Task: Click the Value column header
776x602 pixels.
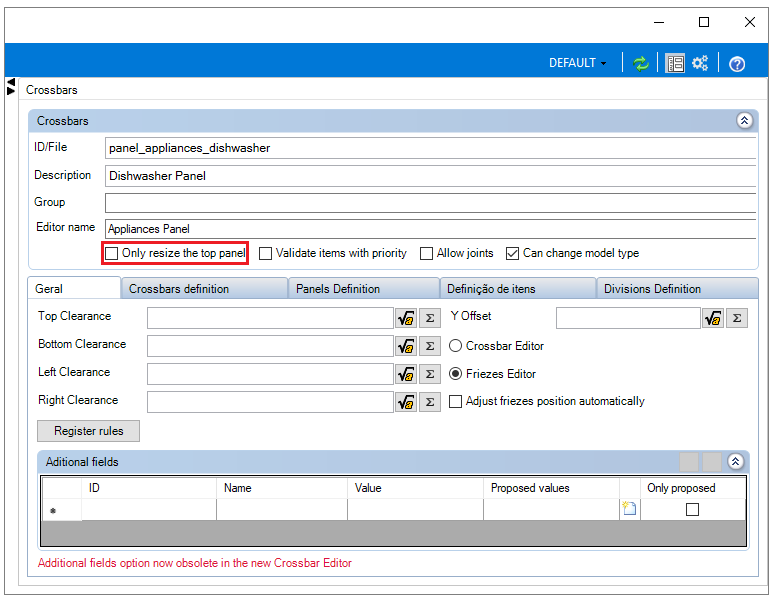Action: click(x=416, y=488)
